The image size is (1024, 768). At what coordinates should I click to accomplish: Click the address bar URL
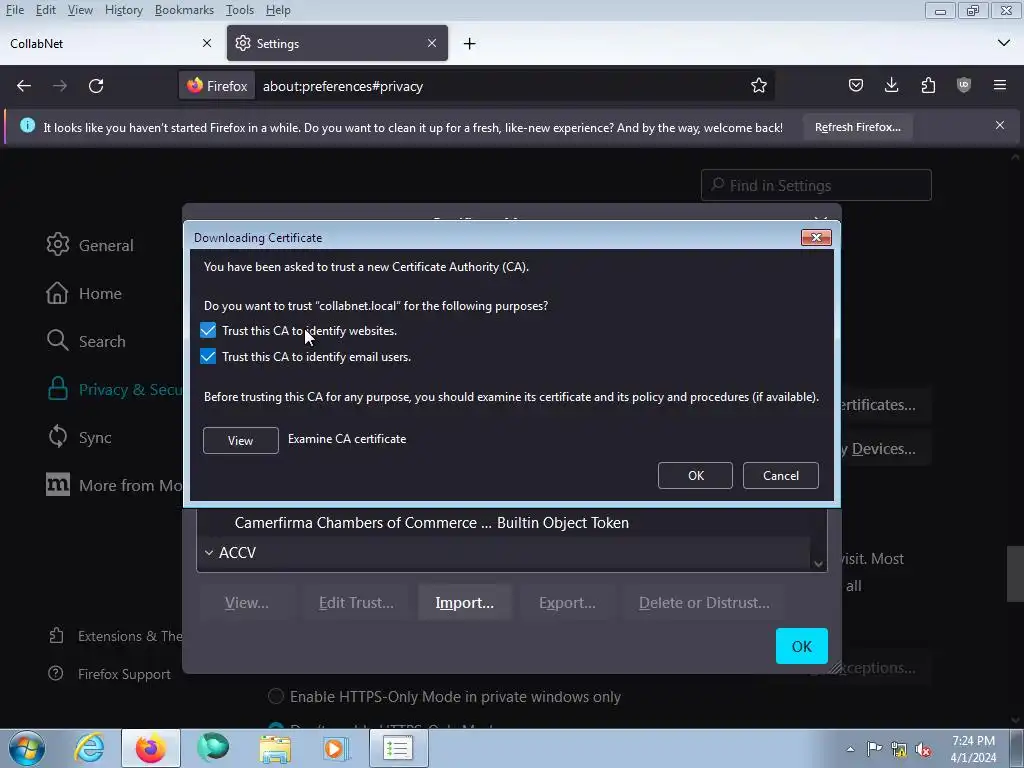tap(343, 86)
